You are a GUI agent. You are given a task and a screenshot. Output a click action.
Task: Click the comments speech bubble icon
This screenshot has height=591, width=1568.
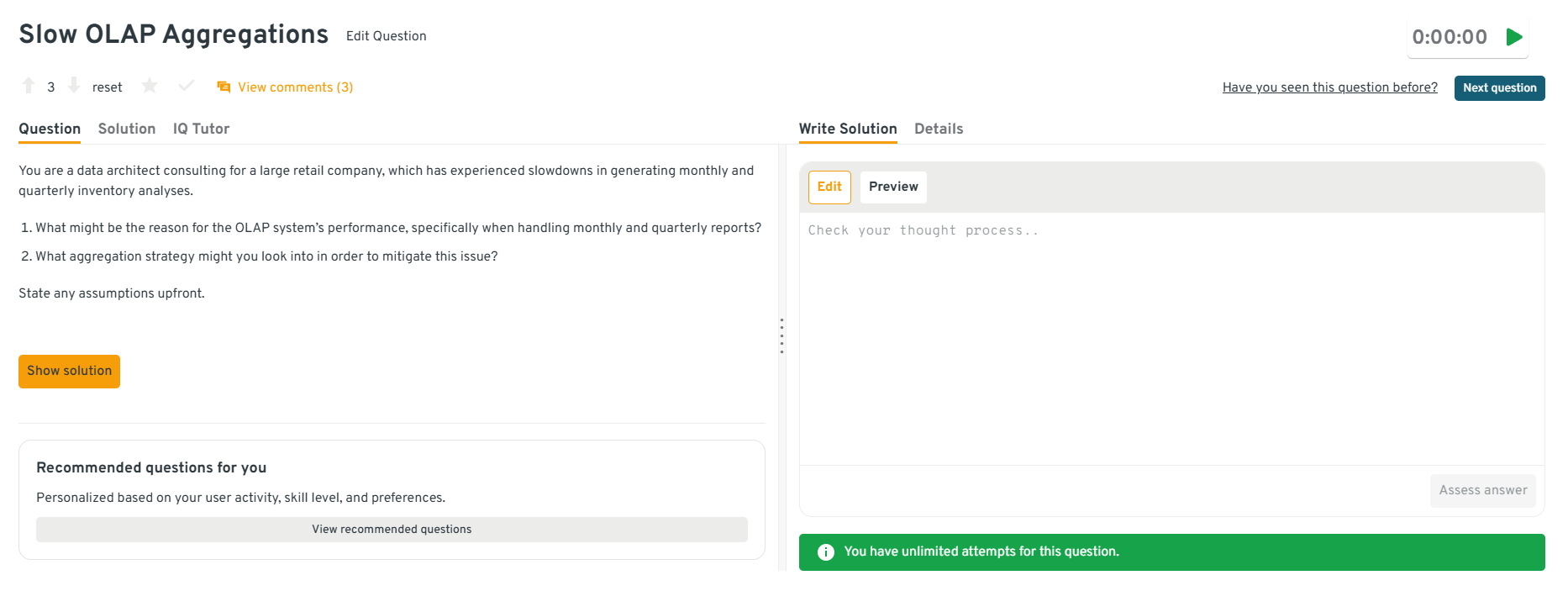click(x=224, y=87)
